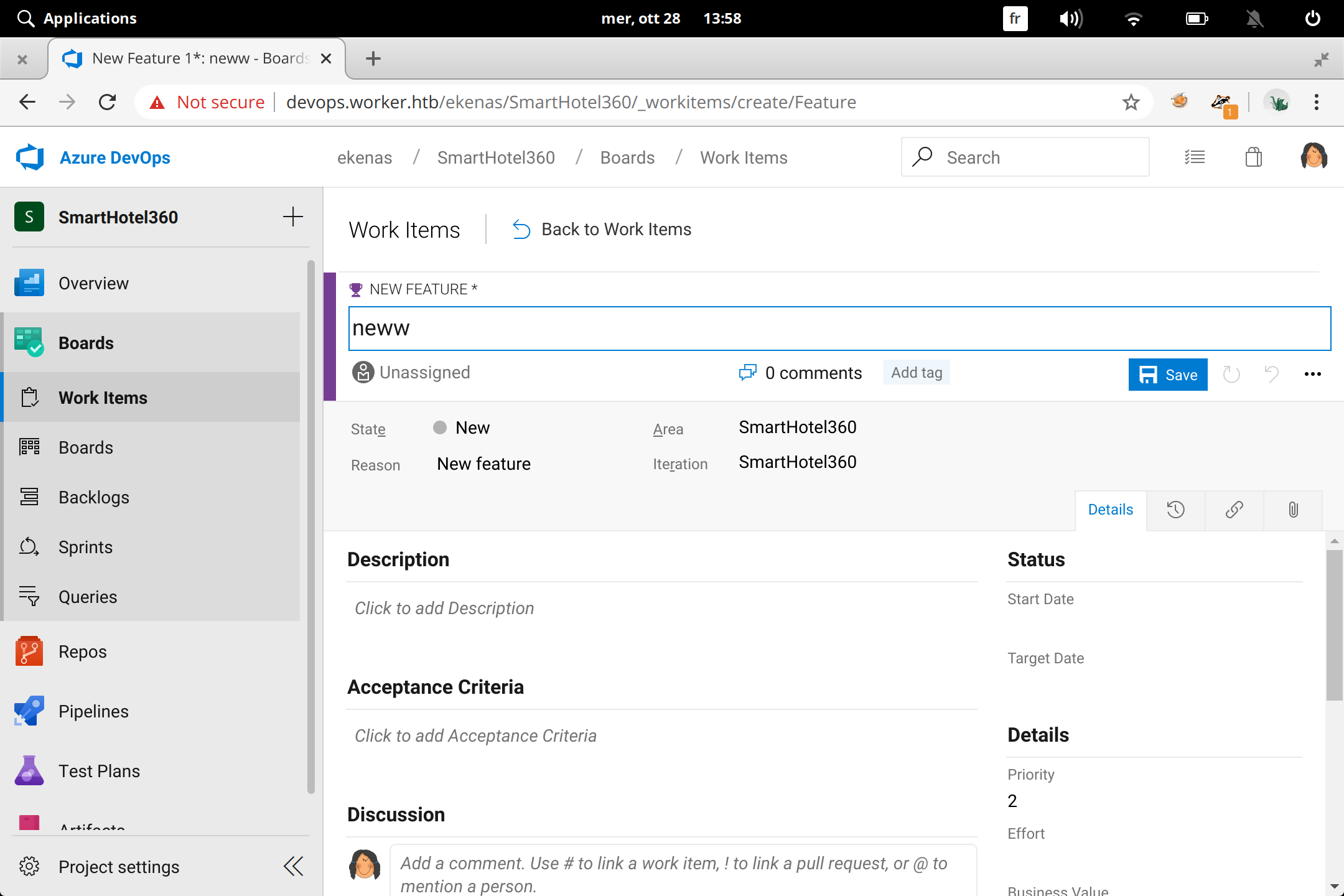
Task: Open the Pipelines service in sidebar
Action: point(93,711)
